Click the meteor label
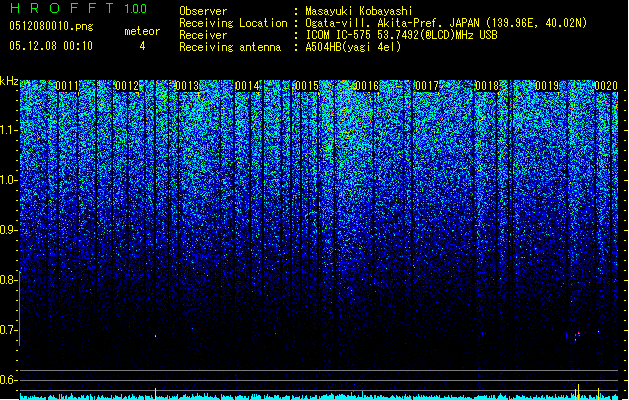This screenshot has width=629, height=400. (142, 31)
